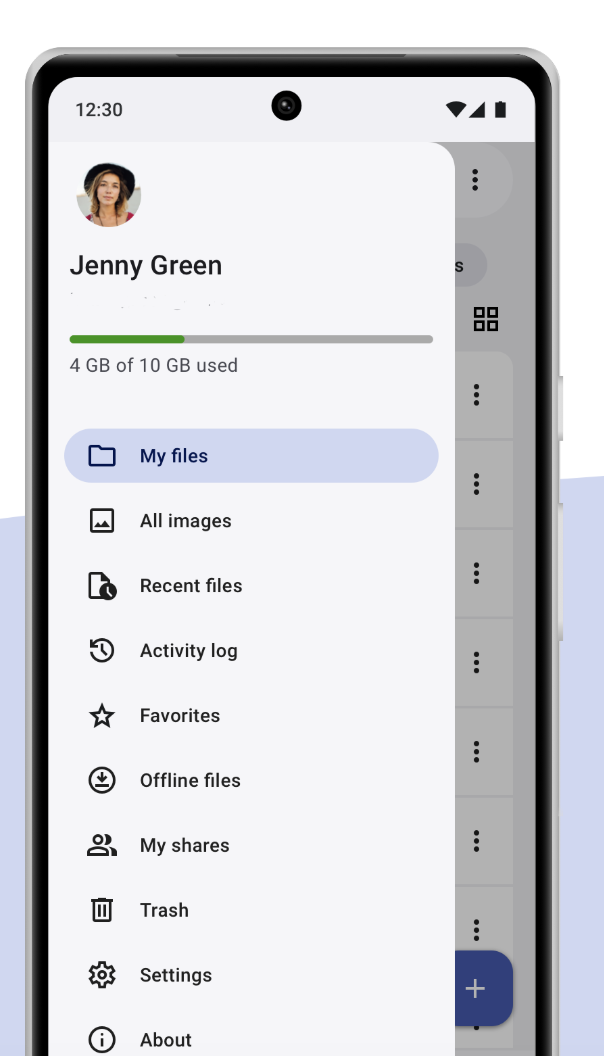Viewport: 604px width, 1056px height.
Task: Click the All images picture icon
Action: (x=102, y=521)
